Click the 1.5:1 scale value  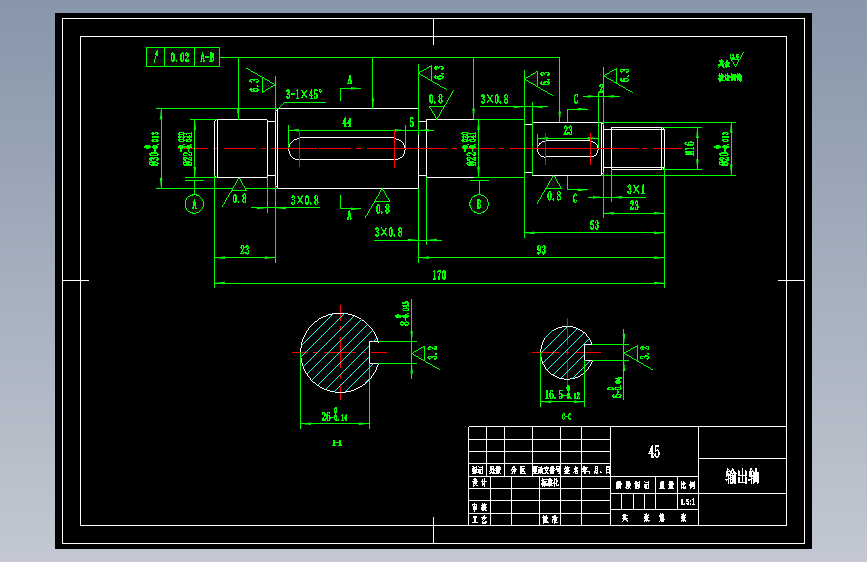click(688, 502)
